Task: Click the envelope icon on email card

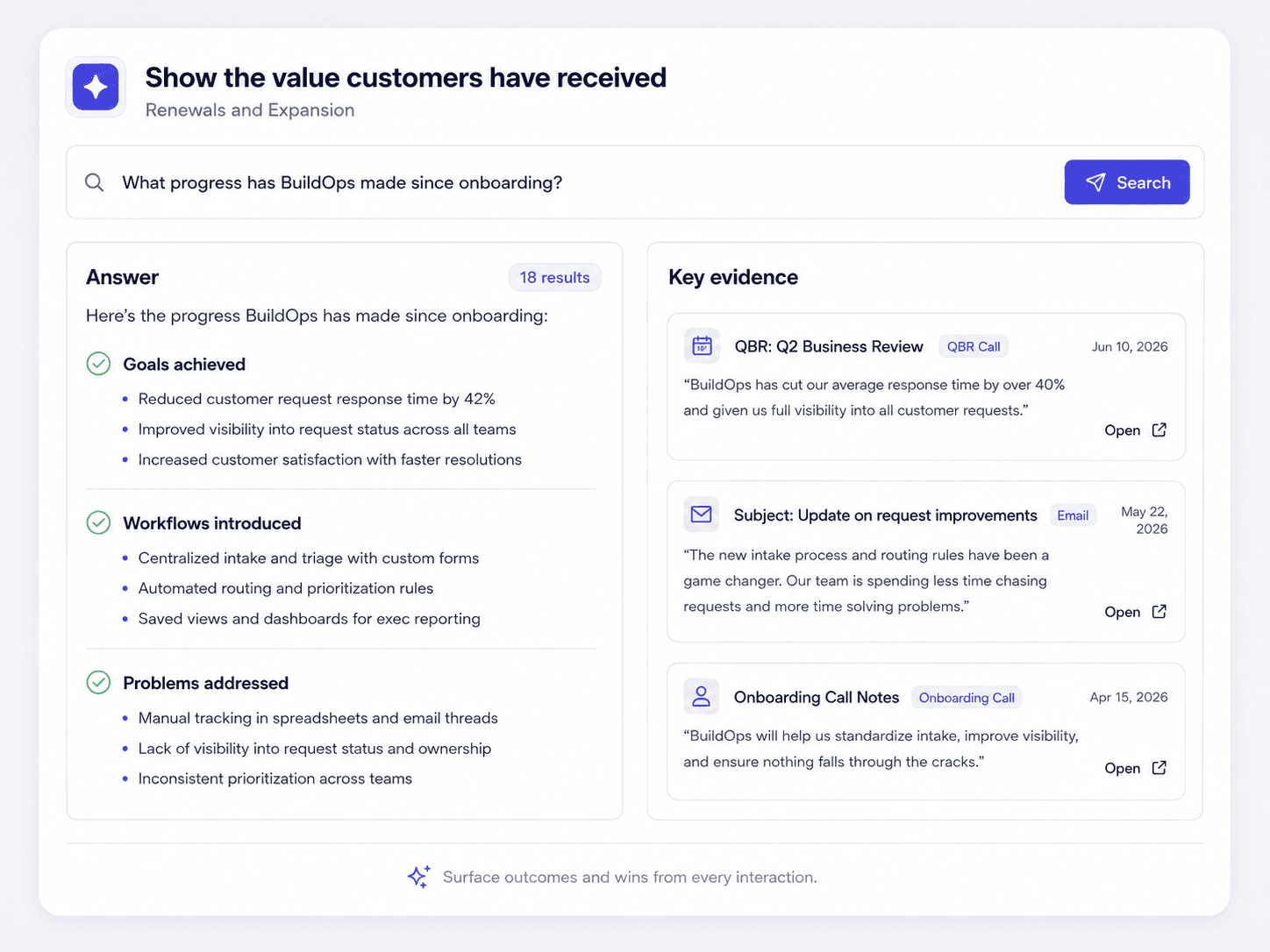Action: coord(701,515)
